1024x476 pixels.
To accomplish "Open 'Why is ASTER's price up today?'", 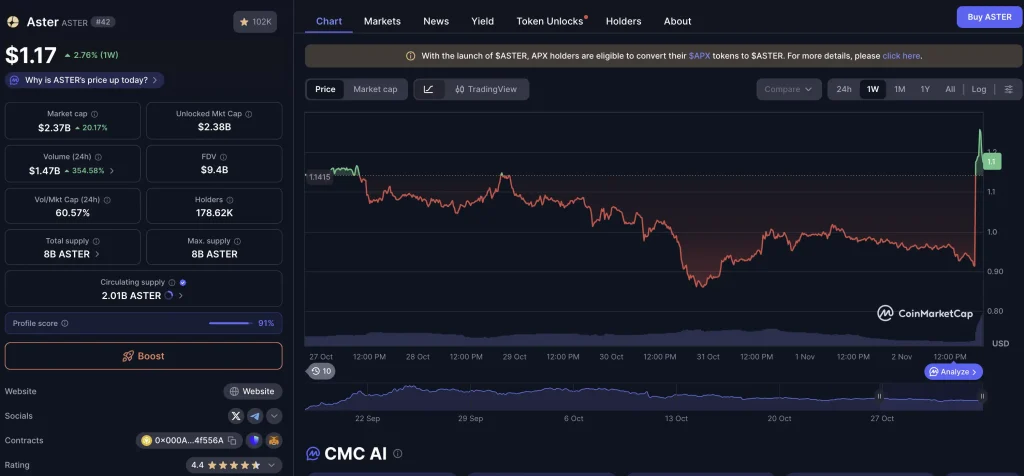I will pyautogui.click(x=84, y=80).
